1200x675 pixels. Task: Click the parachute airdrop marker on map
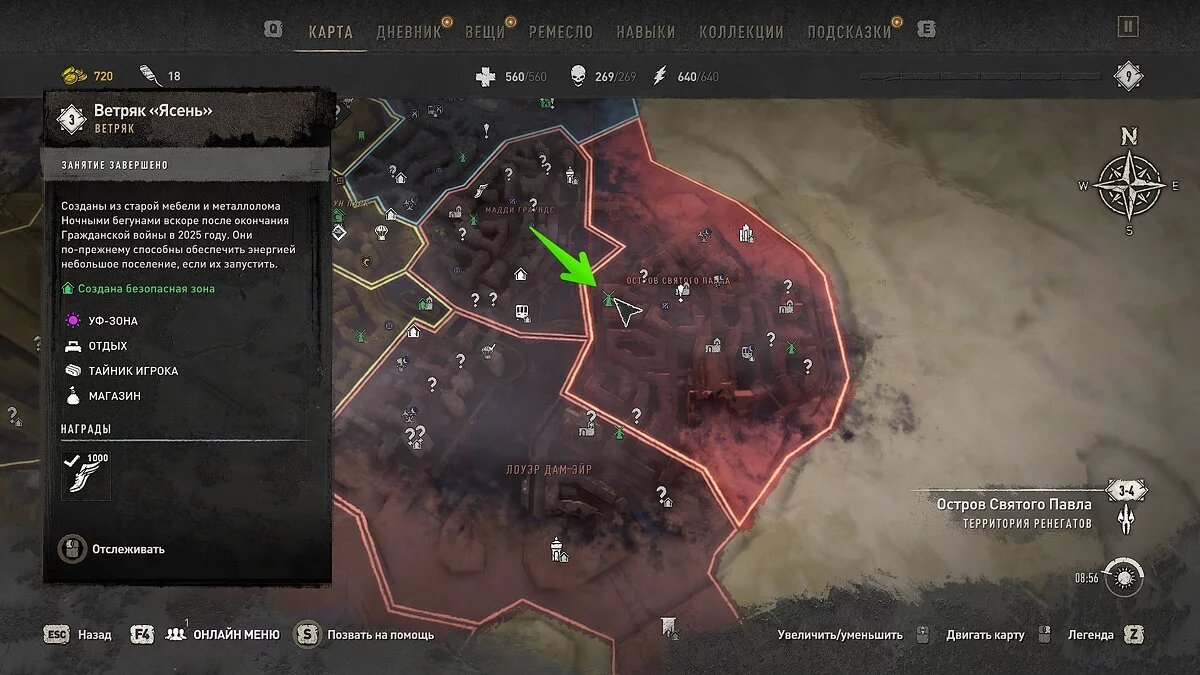[x=381, y=232]
